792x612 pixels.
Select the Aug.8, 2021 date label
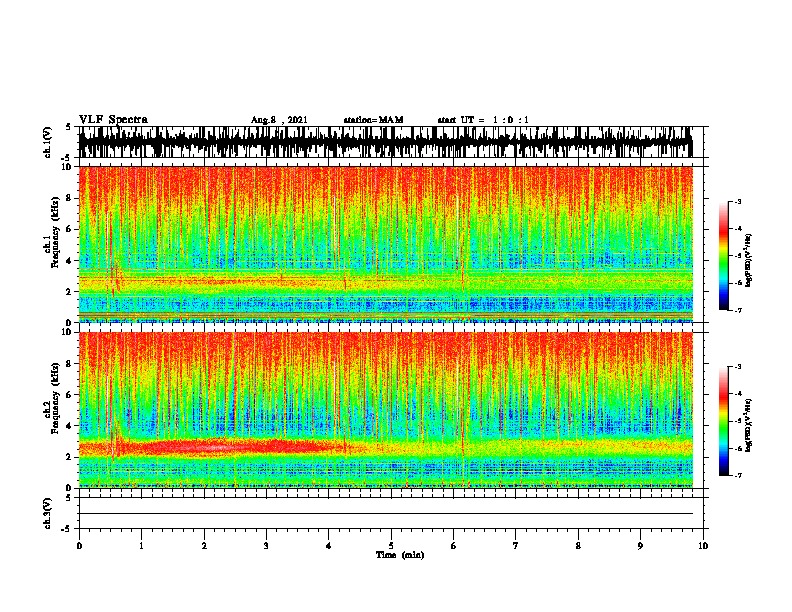click(279, 120)
